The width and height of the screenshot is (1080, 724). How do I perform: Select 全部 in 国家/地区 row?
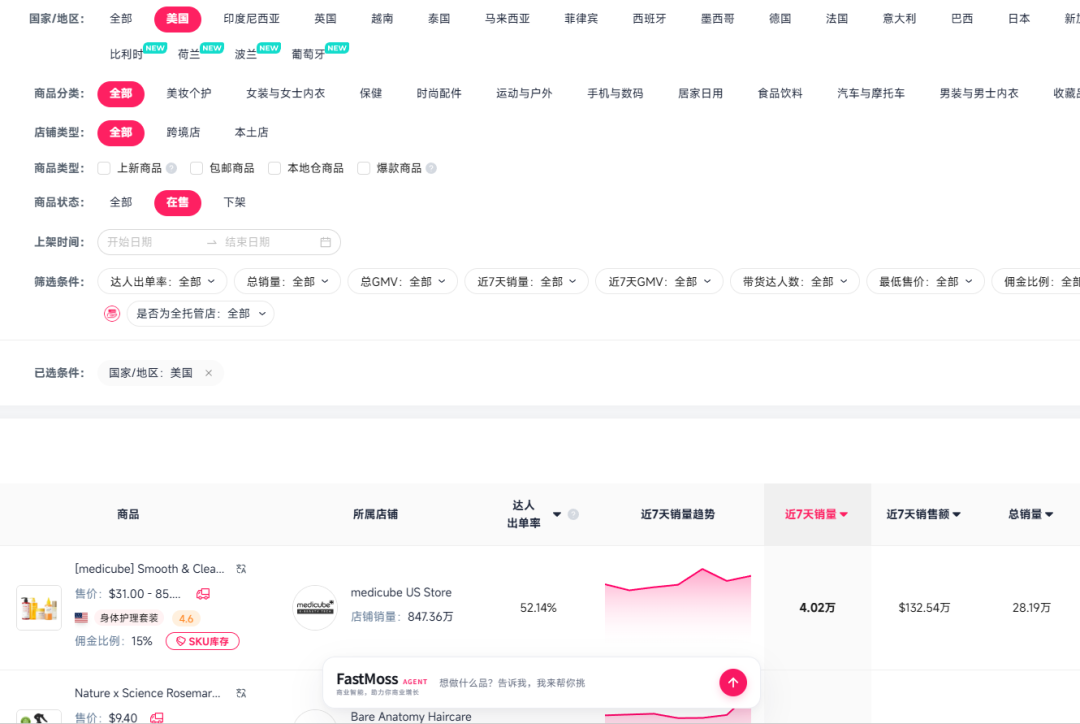(121, 19)
